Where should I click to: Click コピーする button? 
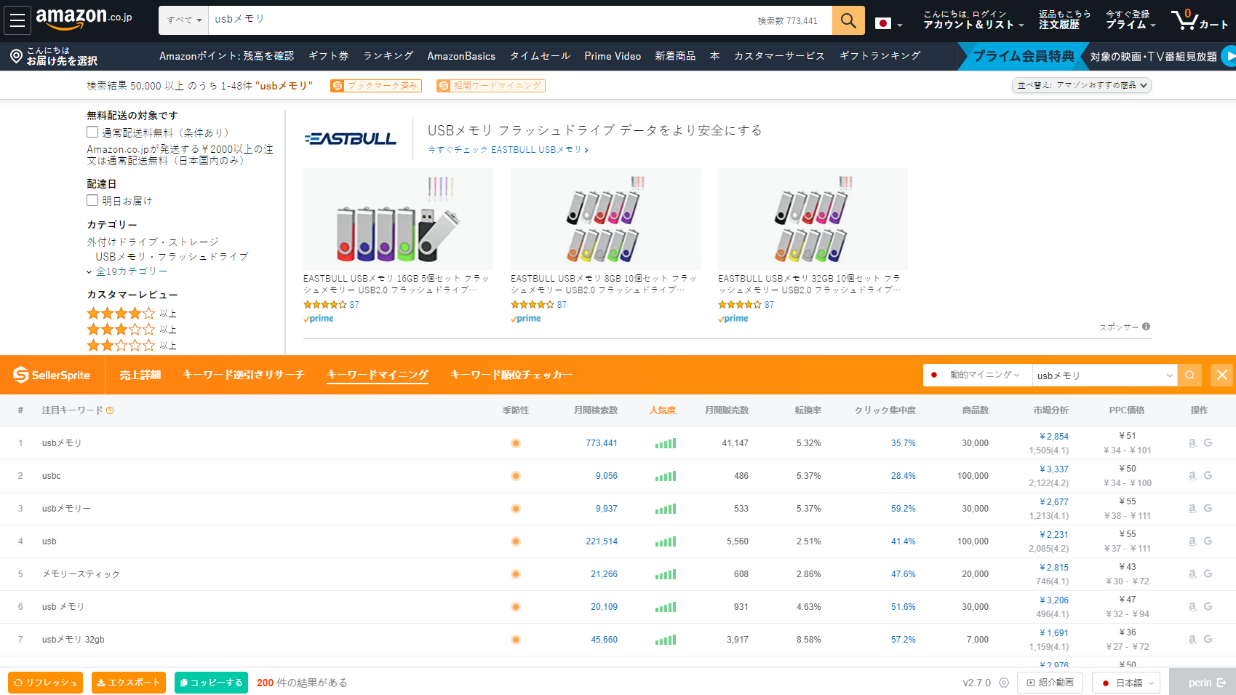point(211,683)
